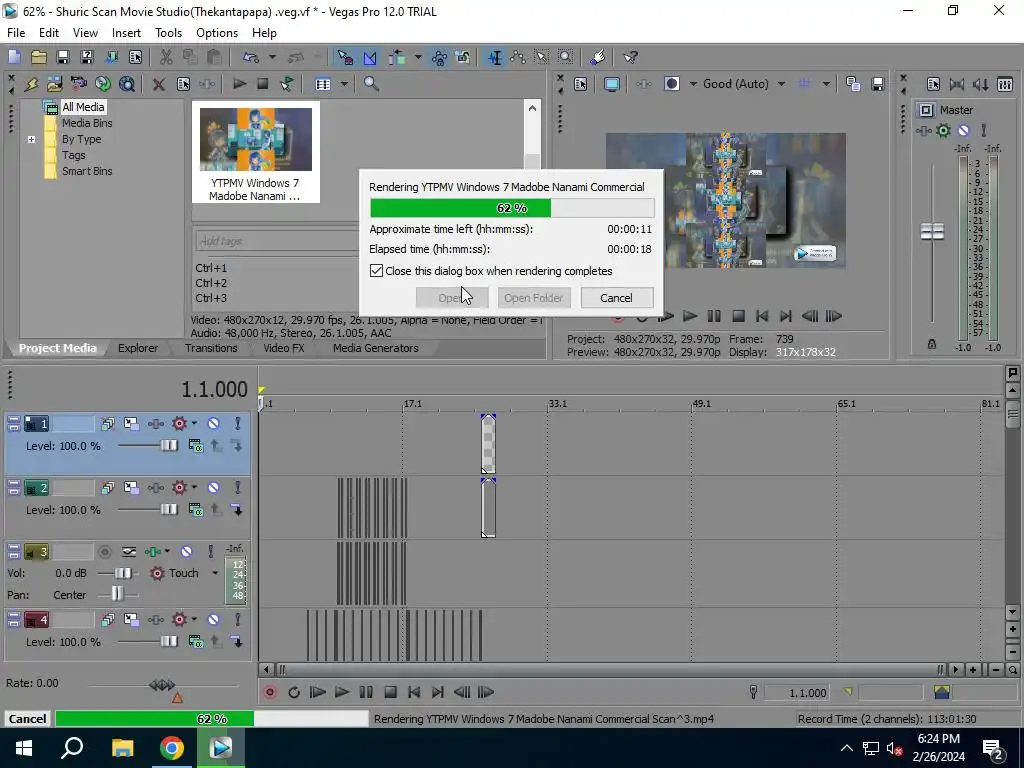Solo video track 2

tap(238, 488)
